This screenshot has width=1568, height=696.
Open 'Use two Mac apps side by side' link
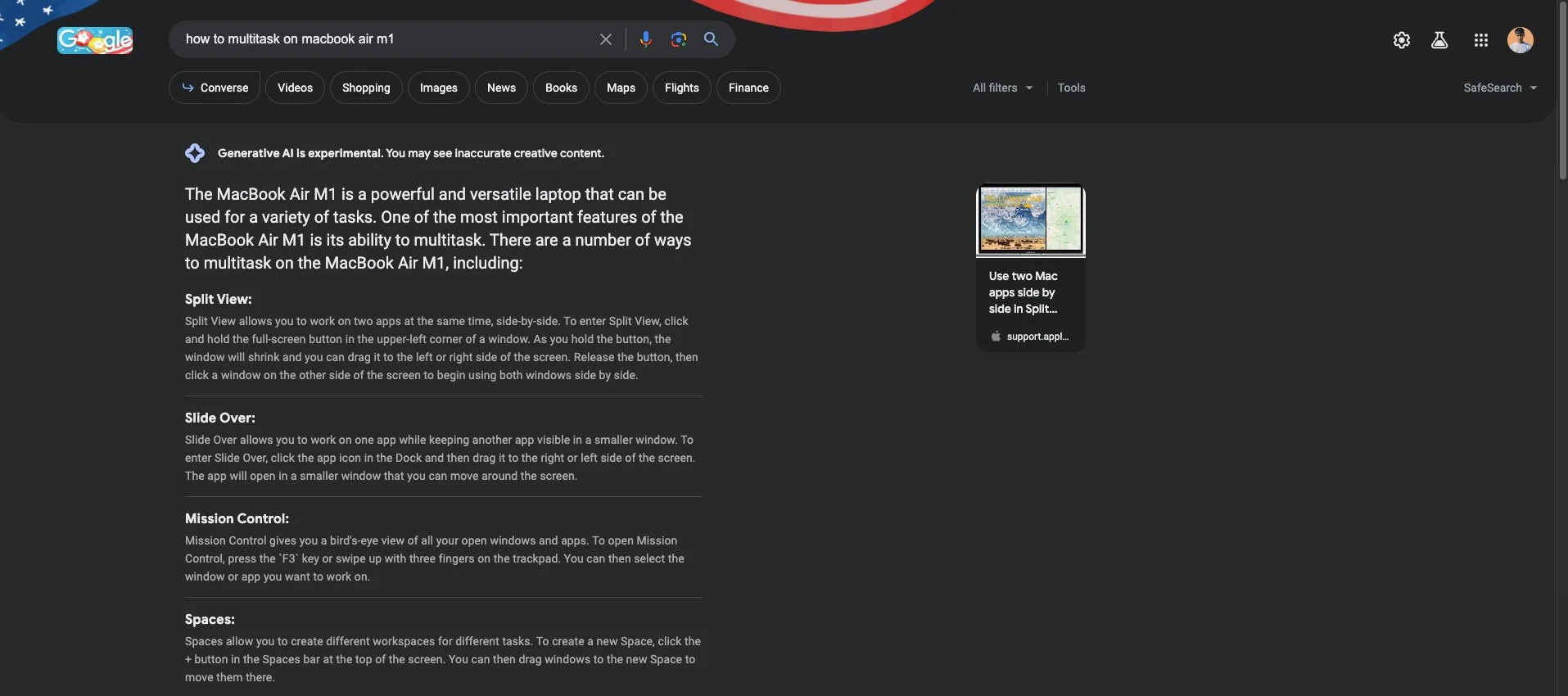click(1023, 292)
